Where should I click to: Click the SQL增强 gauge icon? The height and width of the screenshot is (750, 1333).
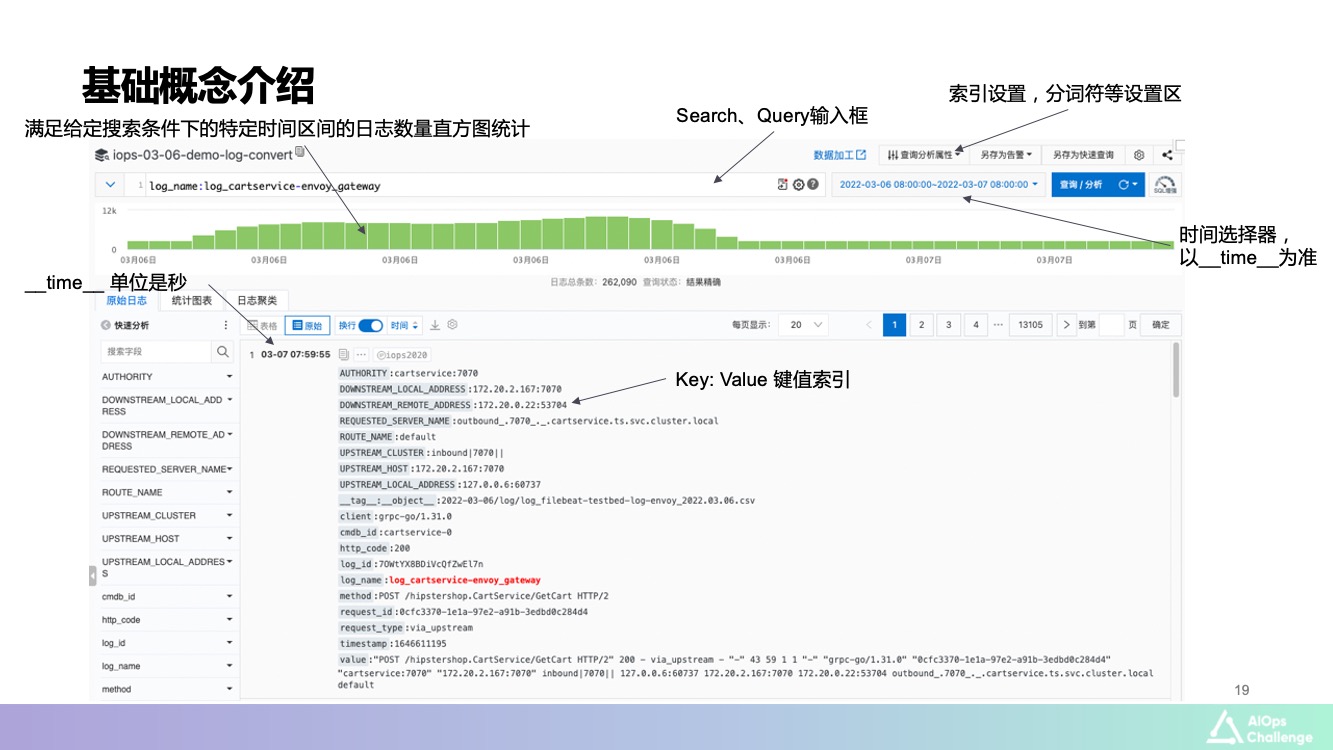click(1165, 185)
